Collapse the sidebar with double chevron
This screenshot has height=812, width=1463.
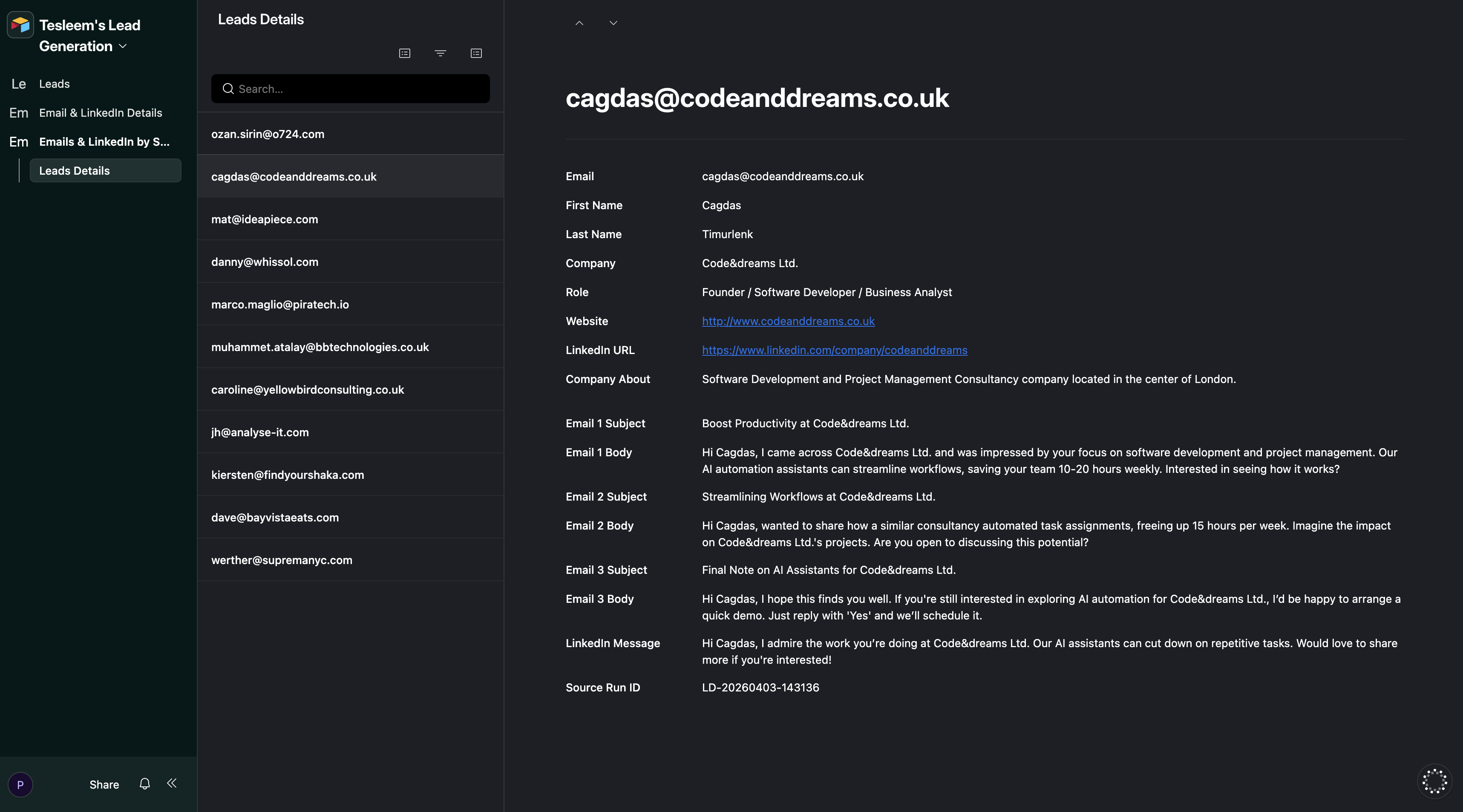[172, 783]
